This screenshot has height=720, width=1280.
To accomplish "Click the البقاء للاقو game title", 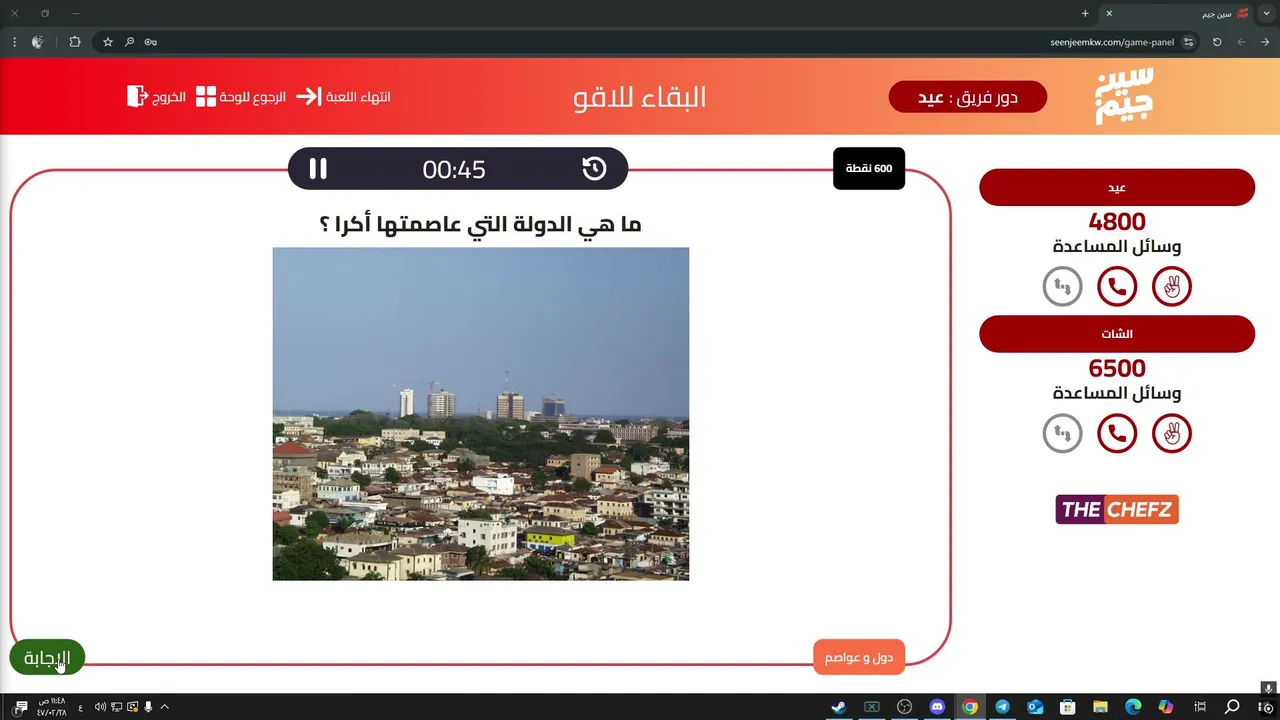I will 640,97.
